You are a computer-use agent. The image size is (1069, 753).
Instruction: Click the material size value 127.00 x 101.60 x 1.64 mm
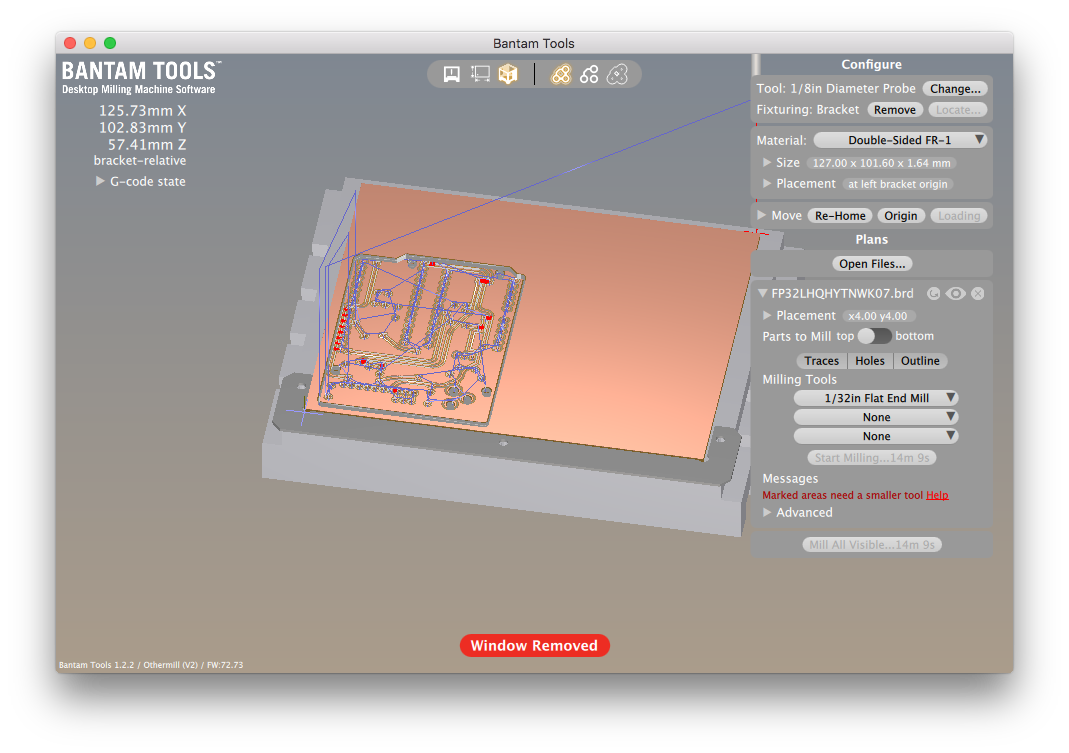(x=881, y=163)
